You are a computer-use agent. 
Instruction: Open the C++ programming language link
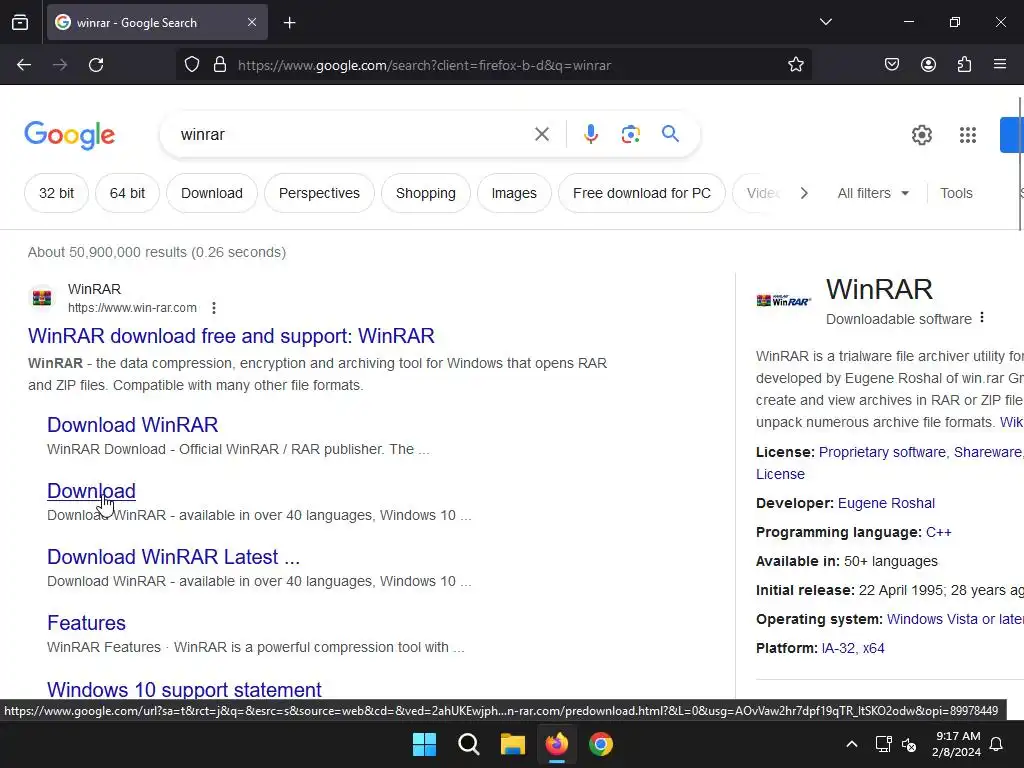(x=938, y=532)
